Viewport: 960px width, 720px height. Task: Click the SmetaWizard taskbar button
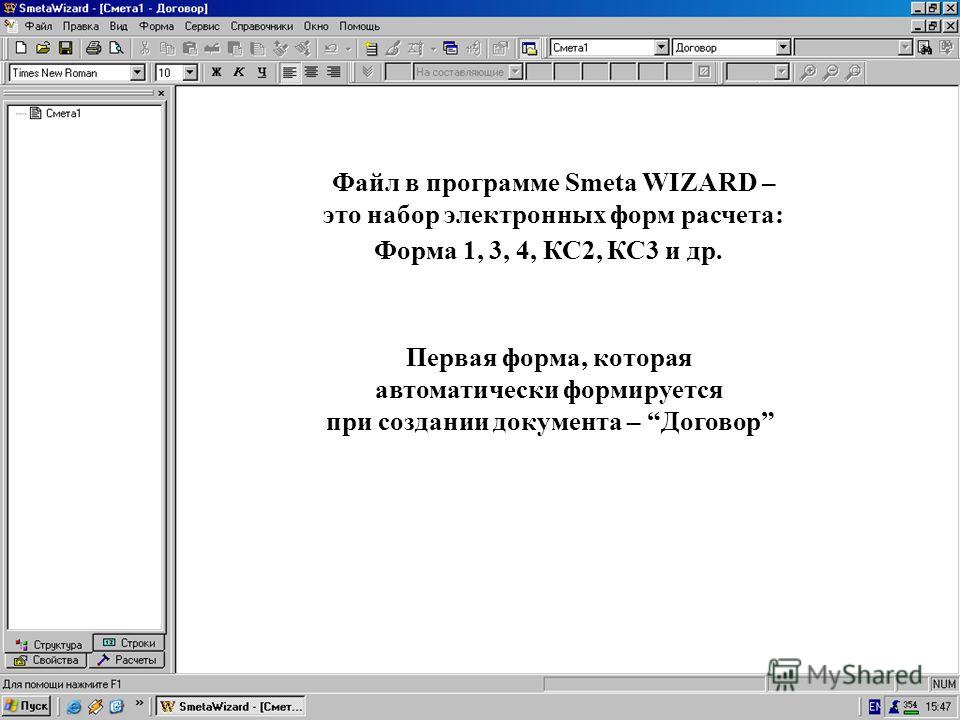pyautogui.click(x=230, y=707)
